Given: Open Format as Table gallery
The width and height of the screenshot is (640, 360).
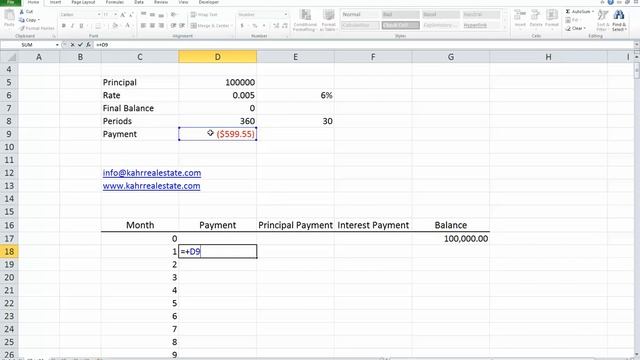Looking at the screenshot, I should pos(329,20).
